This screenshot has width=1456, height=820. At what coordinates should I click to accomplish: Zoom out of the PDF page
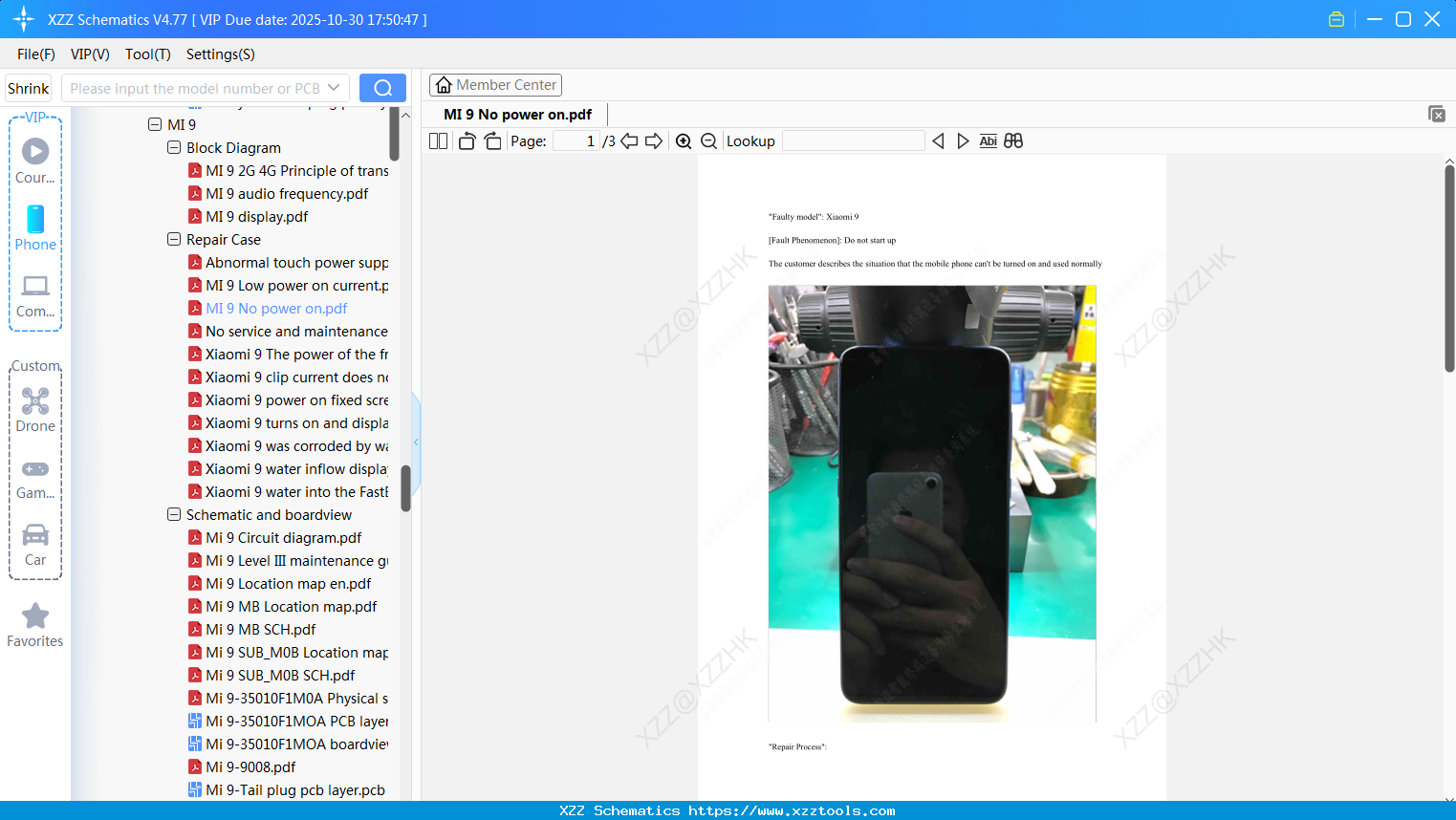coord(708,140)
